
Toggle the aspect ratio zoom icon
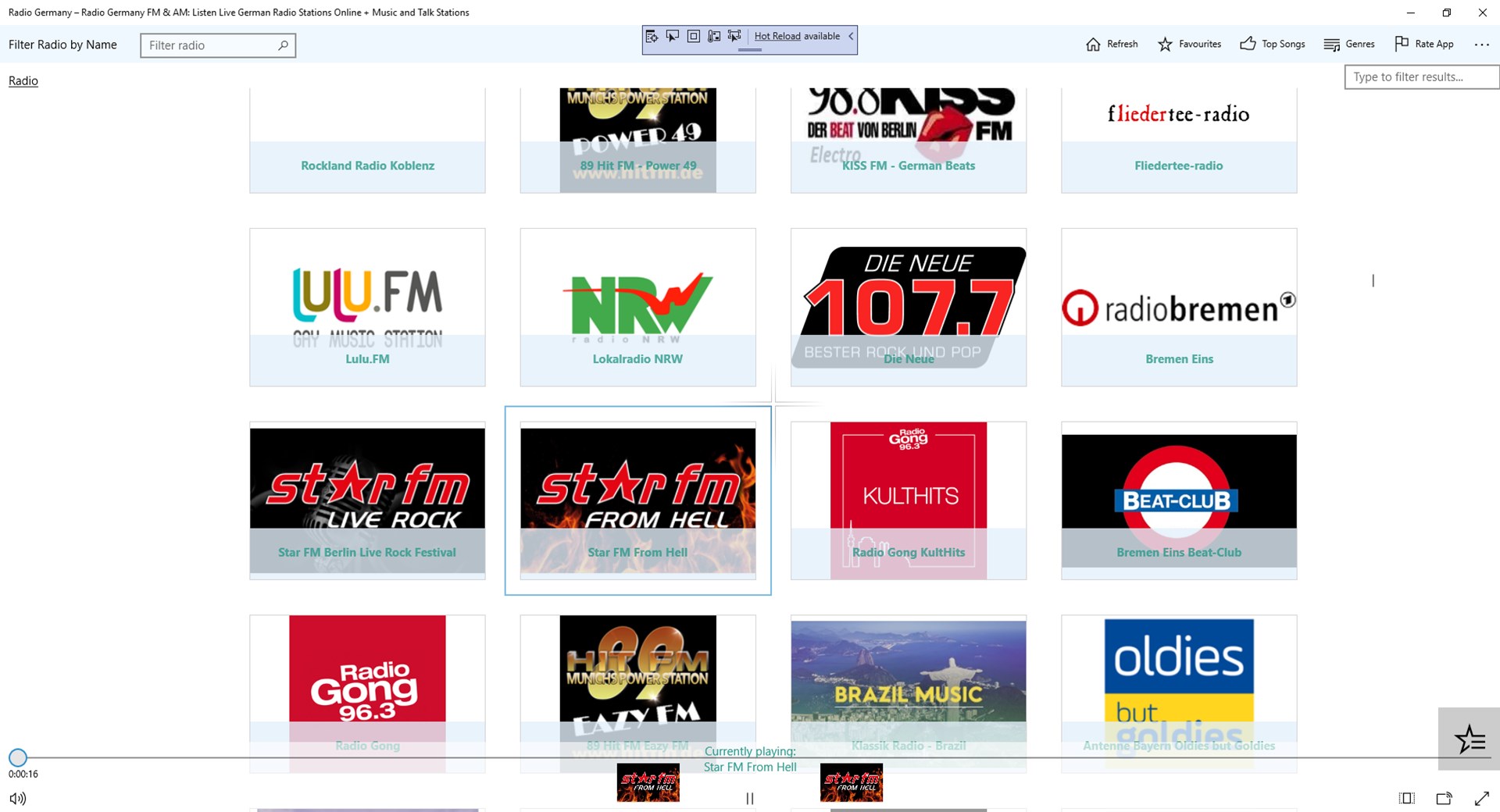pyautogui.click(x=1406, y=798)
